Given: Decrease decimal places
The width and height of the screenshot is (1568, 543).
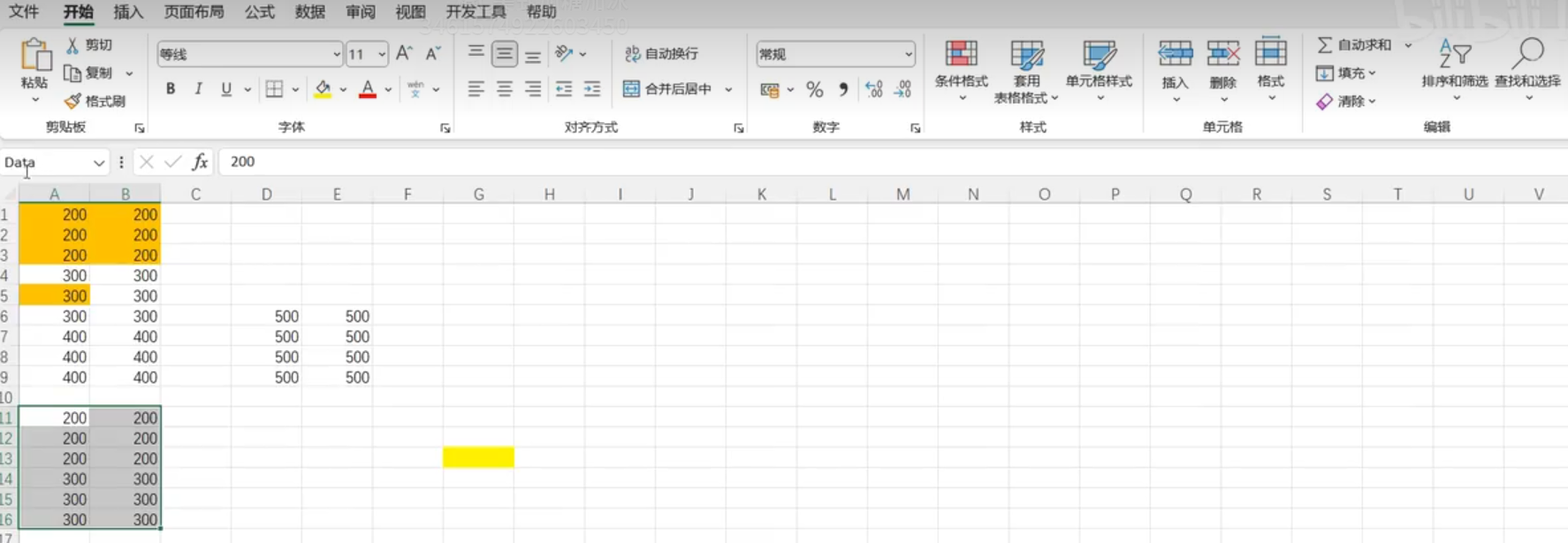Looking at the screenshot, I should [x=902, y=89].
